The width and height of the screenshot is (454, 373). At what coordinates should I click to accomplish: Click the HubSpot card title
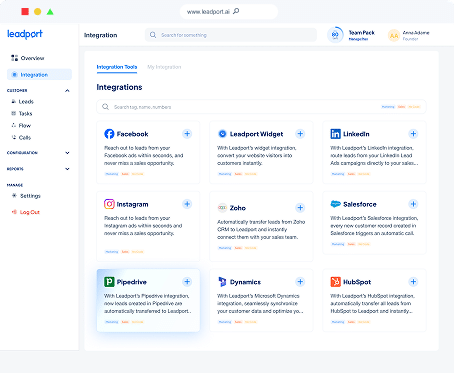coord(357,282)
